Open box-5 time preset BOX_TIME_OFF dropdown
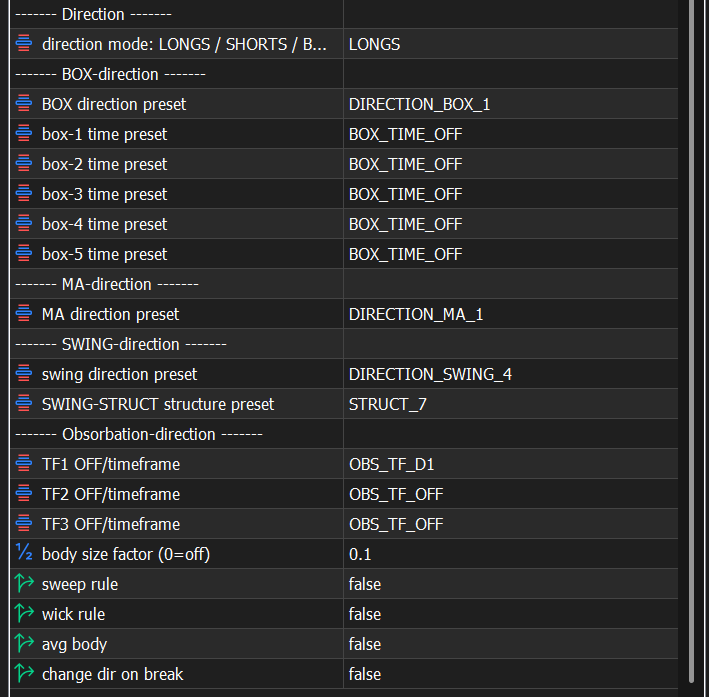 pos(510,254)
